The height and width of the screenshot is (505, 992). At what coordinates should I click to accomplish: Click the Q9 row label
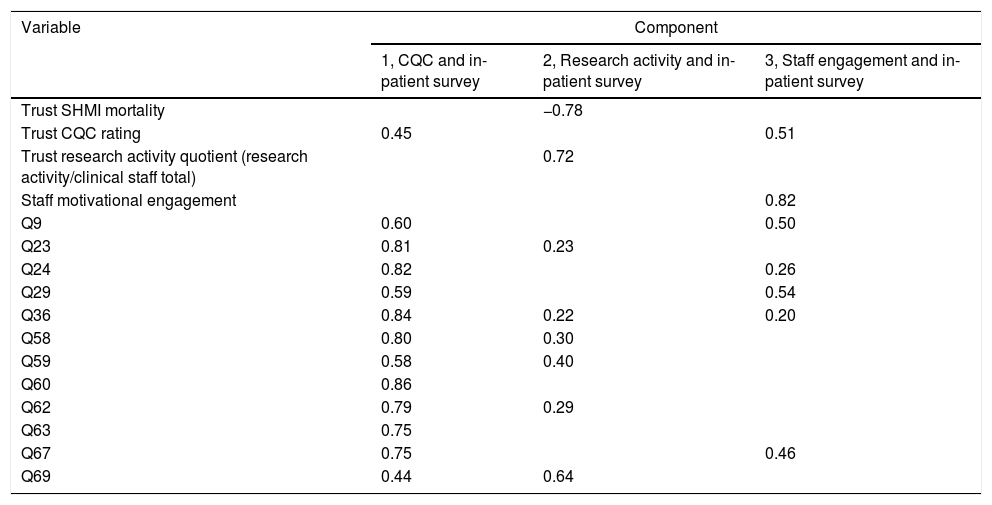click(32, 222)
